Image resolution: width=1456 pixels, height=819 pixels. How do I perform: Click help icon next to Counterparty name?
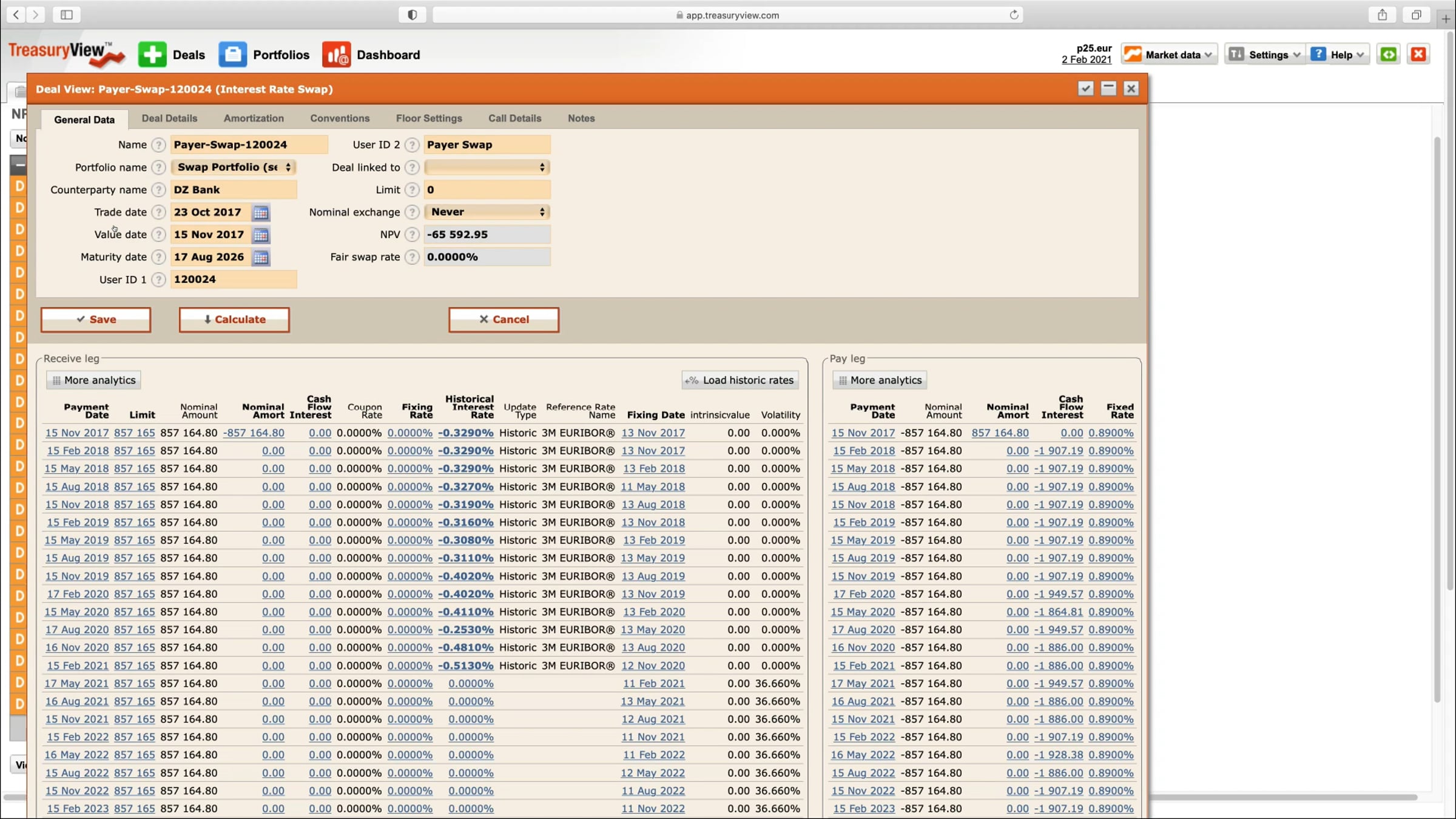(x=158, y=190)
